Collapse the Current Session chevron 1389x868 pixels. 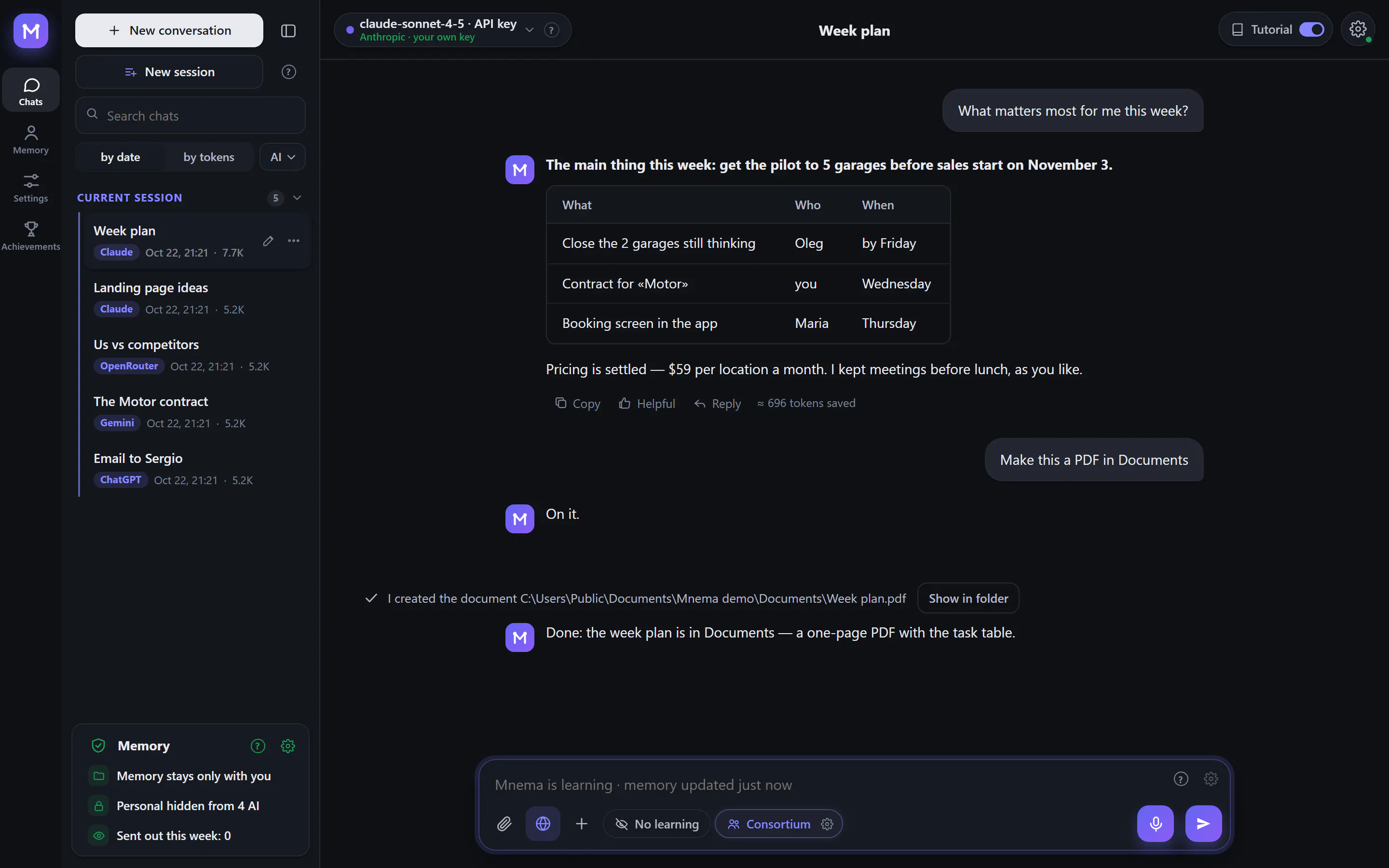[297, 198]
